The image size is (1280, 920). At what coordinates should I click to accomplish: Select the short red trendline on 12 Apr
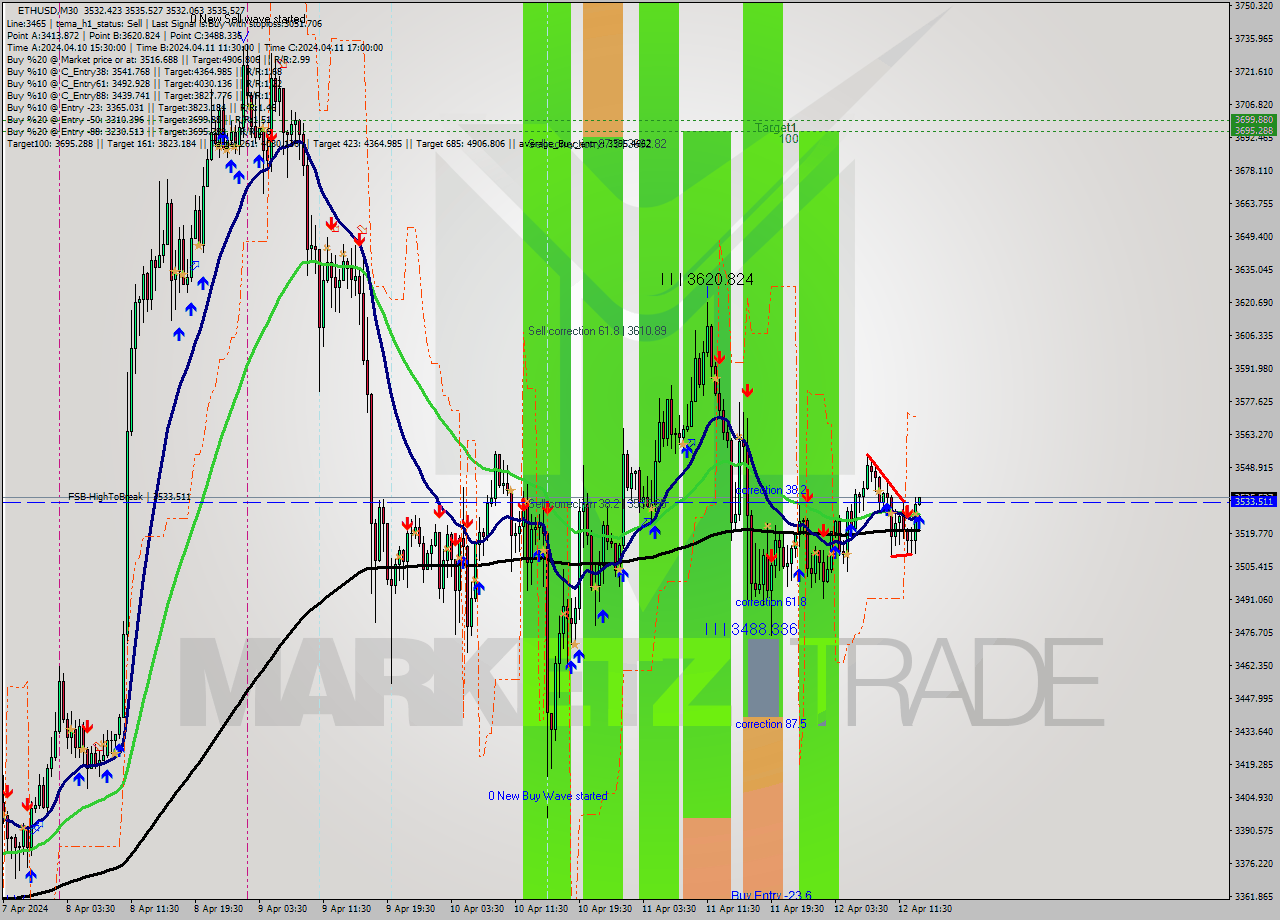point(886,478)
